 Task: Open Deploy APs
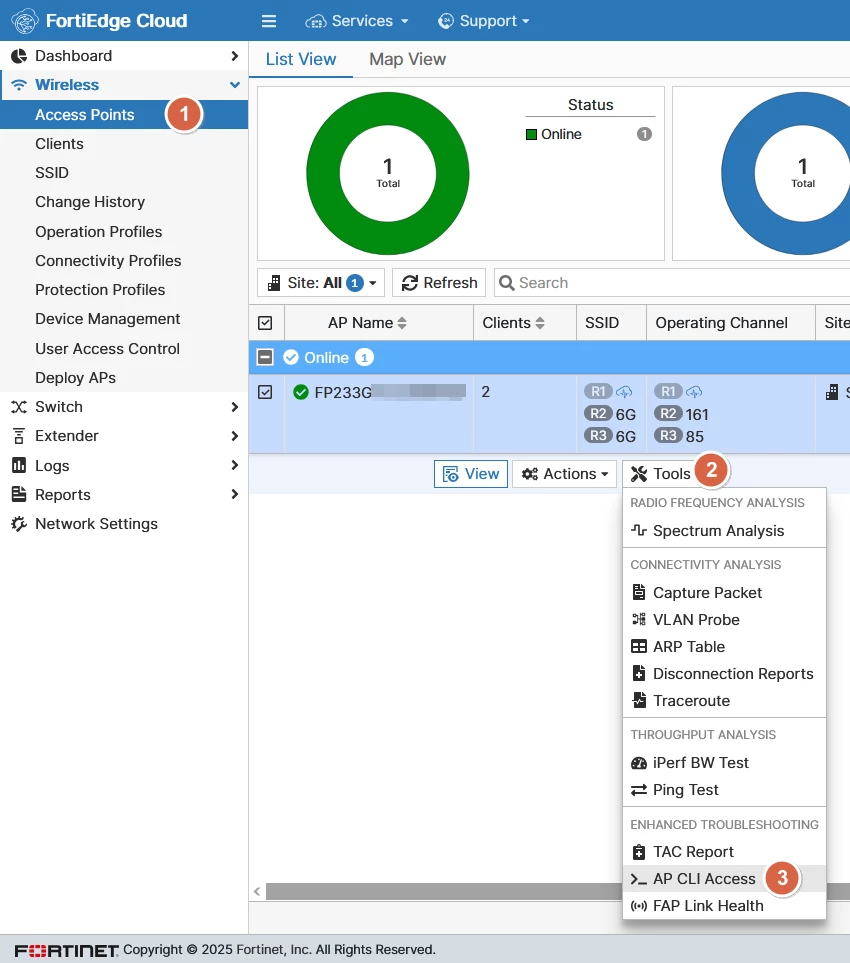click(x=76, y=378)
